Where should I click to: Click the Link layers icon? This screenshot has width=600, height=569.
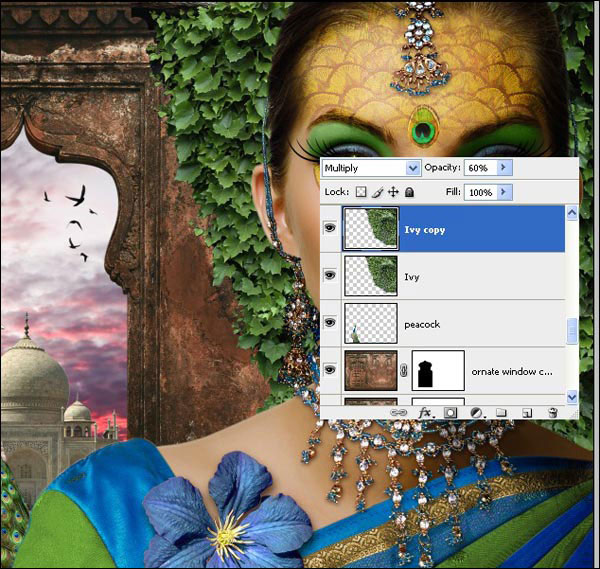coord(398,412)
